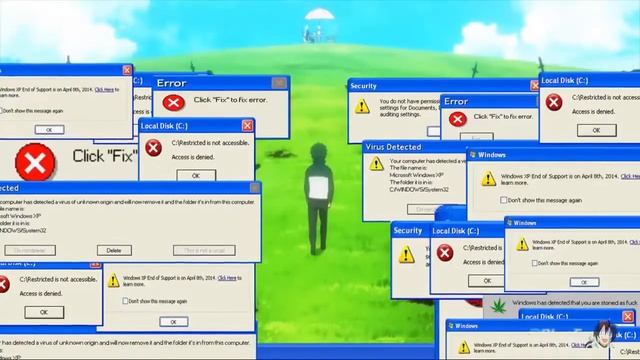Open Click Here link in dialog above giant Click Fix

104,89
